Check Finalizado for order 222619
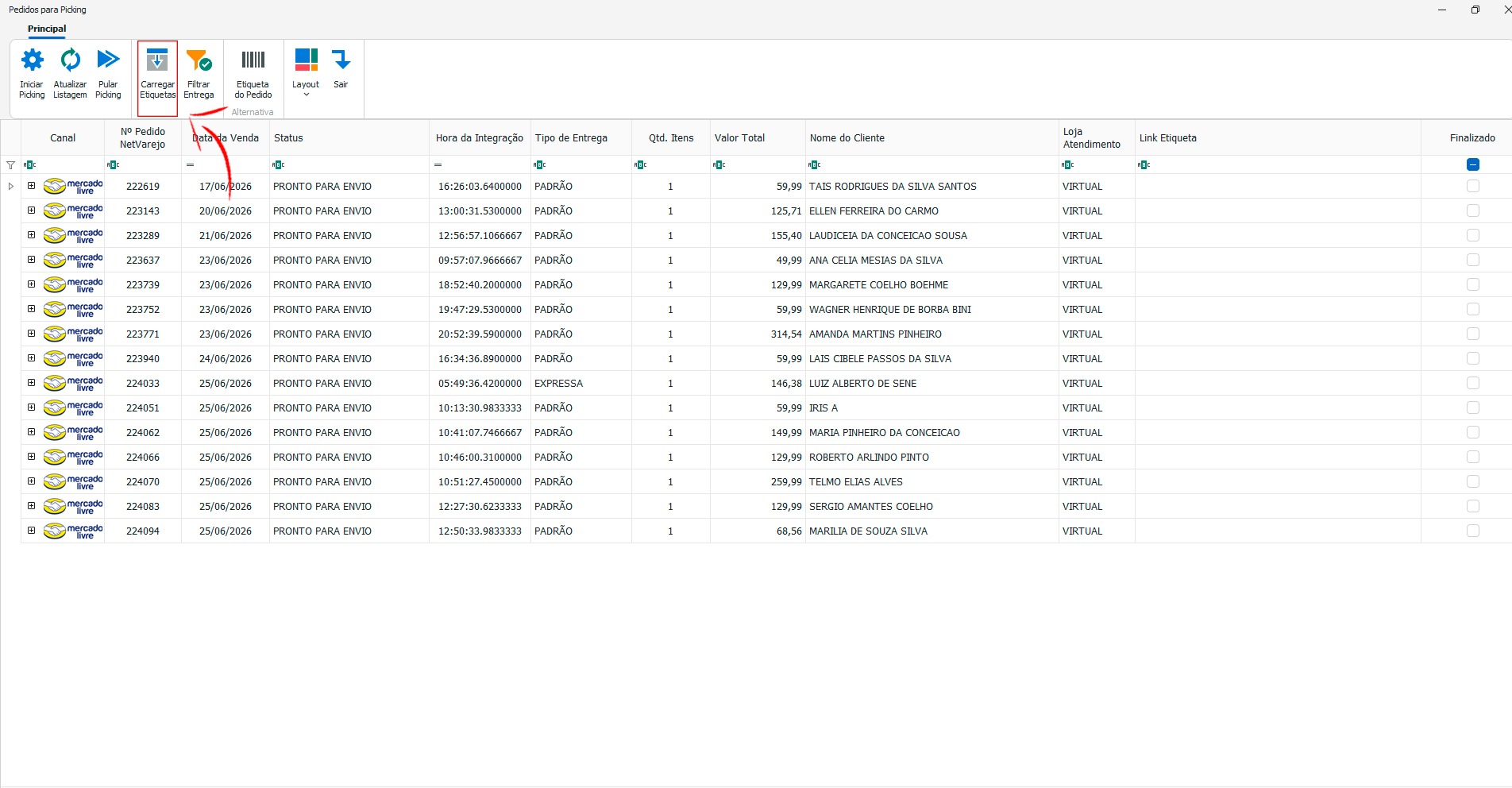 [1473, 186]
